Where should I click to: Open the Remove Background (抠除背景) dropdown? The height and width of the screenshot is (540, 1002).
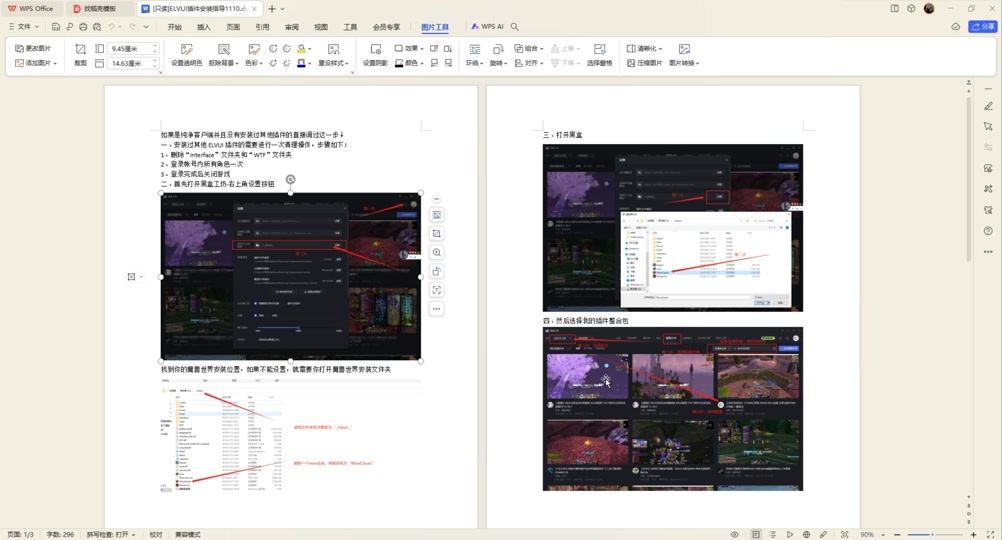224,55
